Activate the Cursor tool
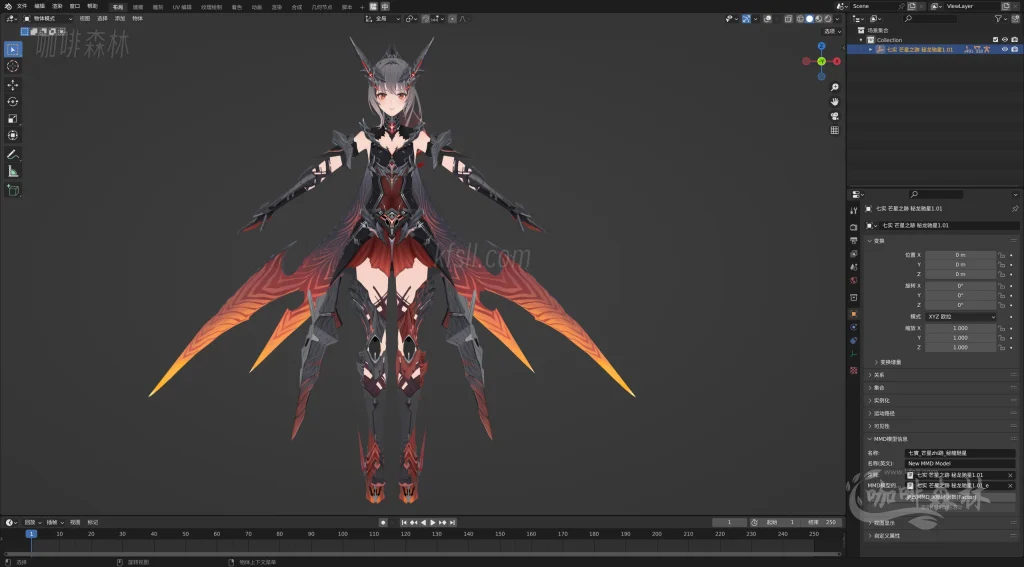The width and height of the screenshot is (1024, 567). 12,66
